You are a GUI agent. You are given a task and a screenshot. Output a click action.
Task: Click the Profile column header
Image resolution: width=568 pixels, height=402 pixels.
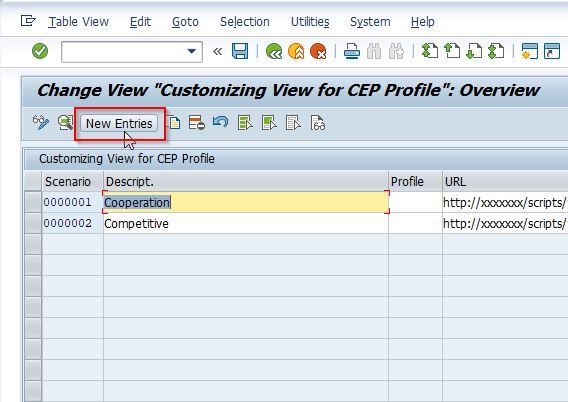[x=415, y=181]
